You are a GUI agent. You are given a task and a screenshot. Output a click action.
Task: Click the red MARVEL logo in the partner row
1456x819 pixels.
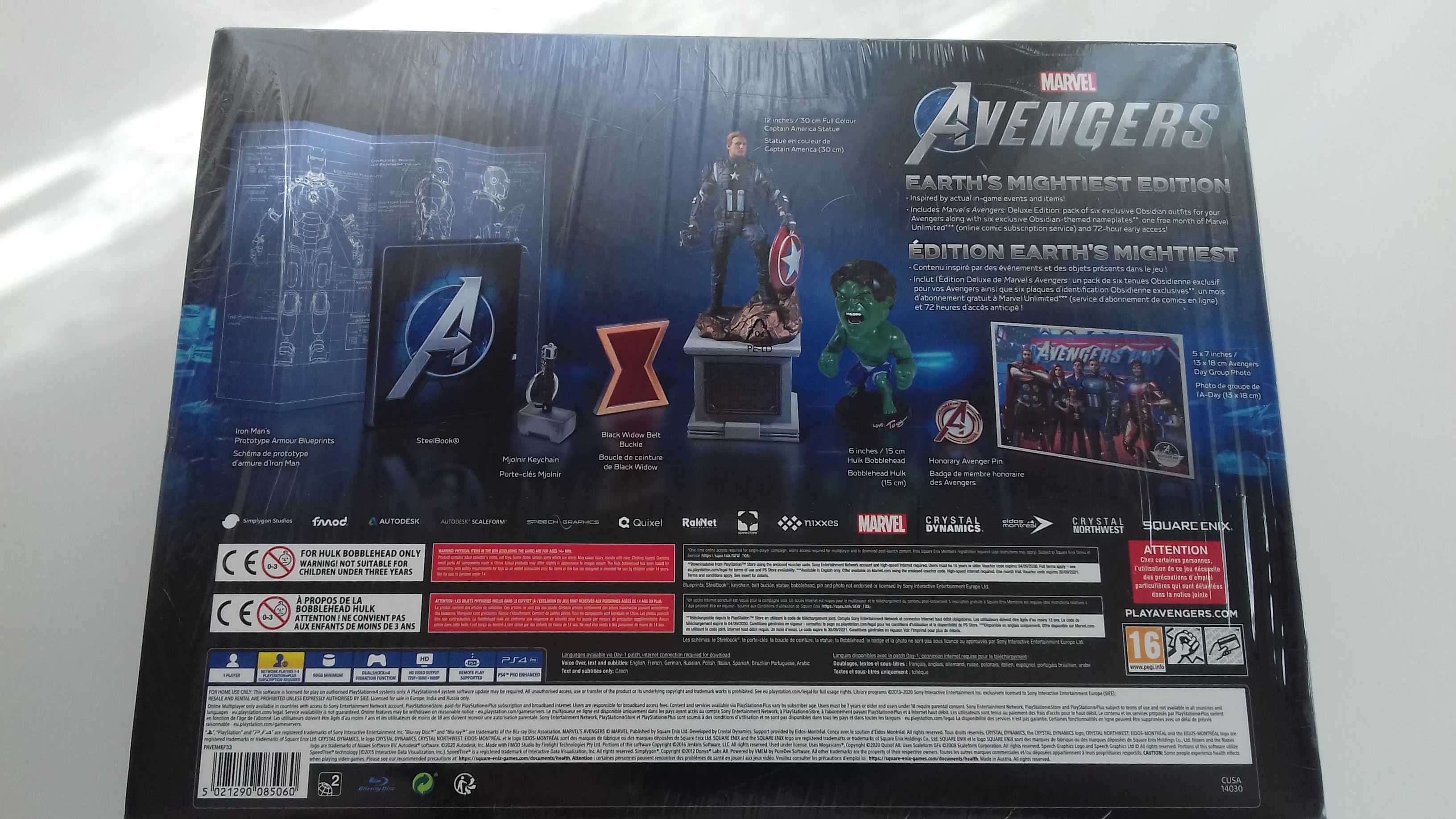[x=882, y=524]
